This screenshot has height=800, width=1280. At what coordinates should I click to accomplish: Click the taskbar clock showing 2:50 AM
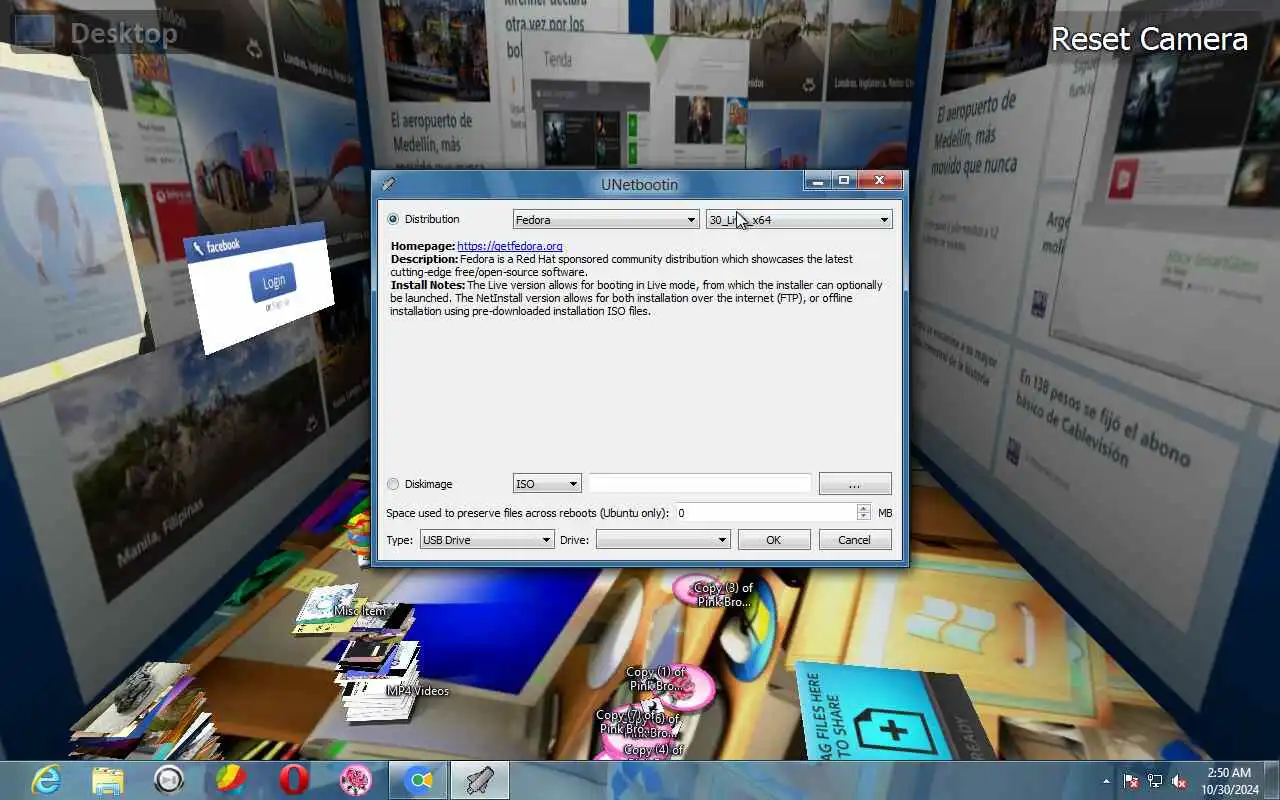[1229, 781]
